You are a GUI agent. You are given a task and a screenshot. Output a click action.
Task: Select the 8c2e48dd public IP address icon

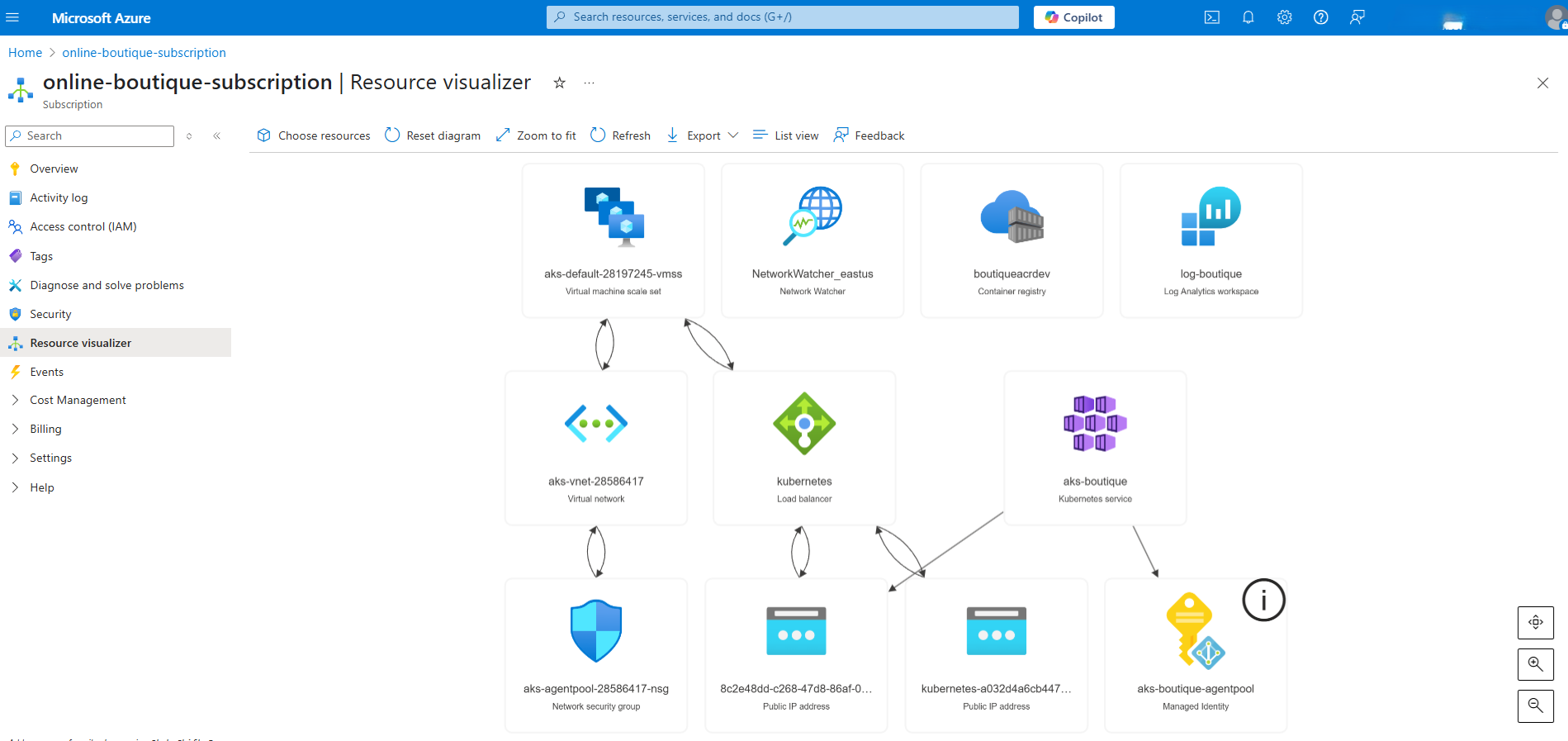pyautogui.click(x=796, y=631)
